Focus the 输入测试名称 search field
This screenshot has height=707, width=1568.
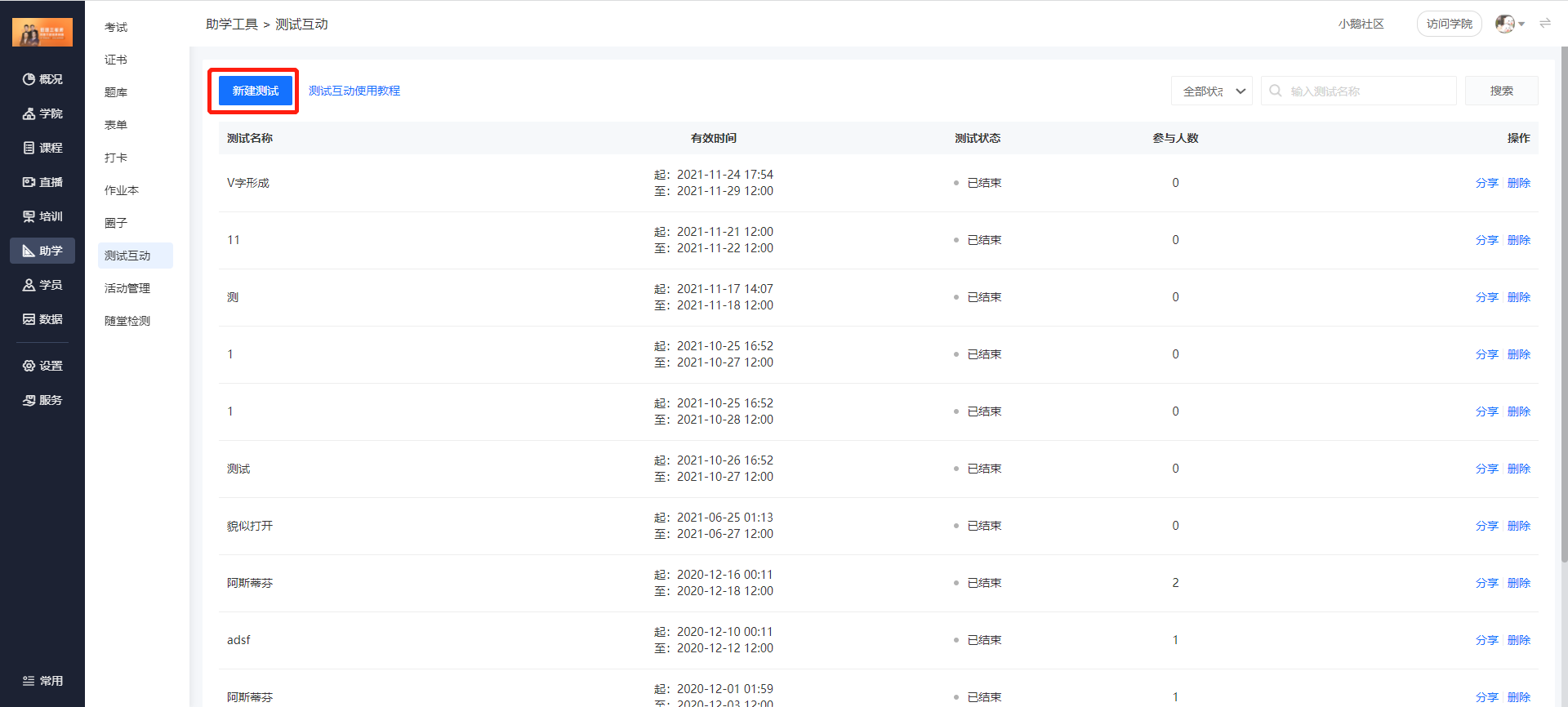tap(1359, 91)
